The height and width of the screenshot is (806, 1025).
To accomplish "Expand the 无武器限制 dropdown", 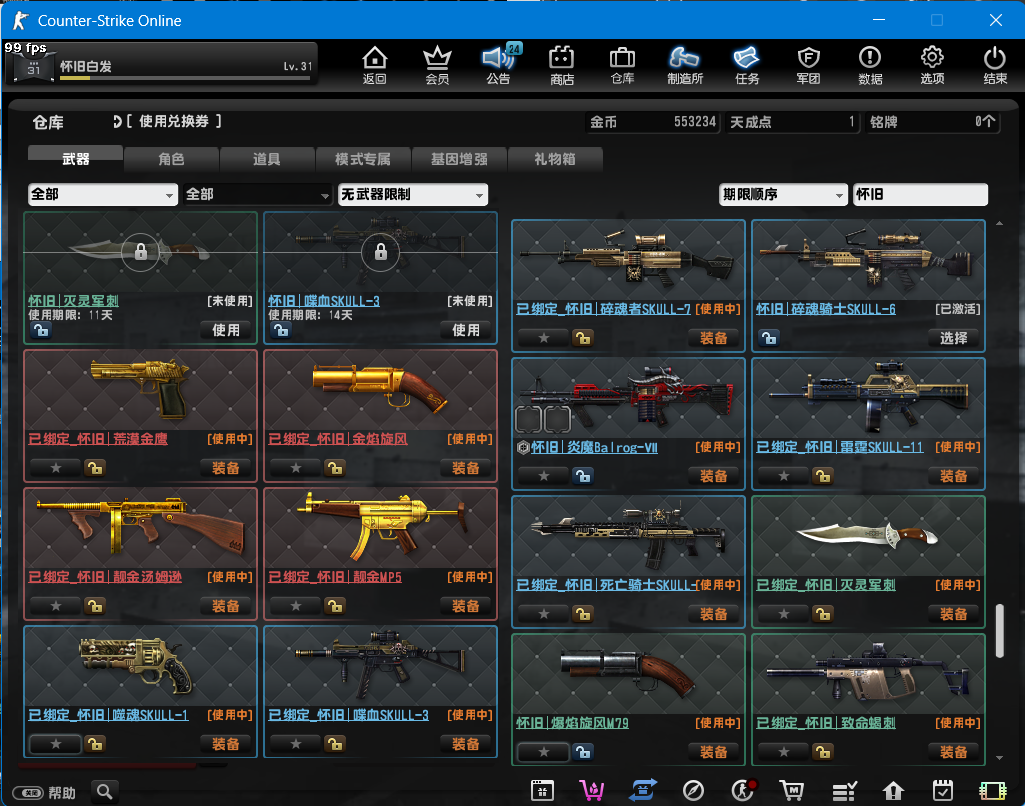I will click(412, 194).
